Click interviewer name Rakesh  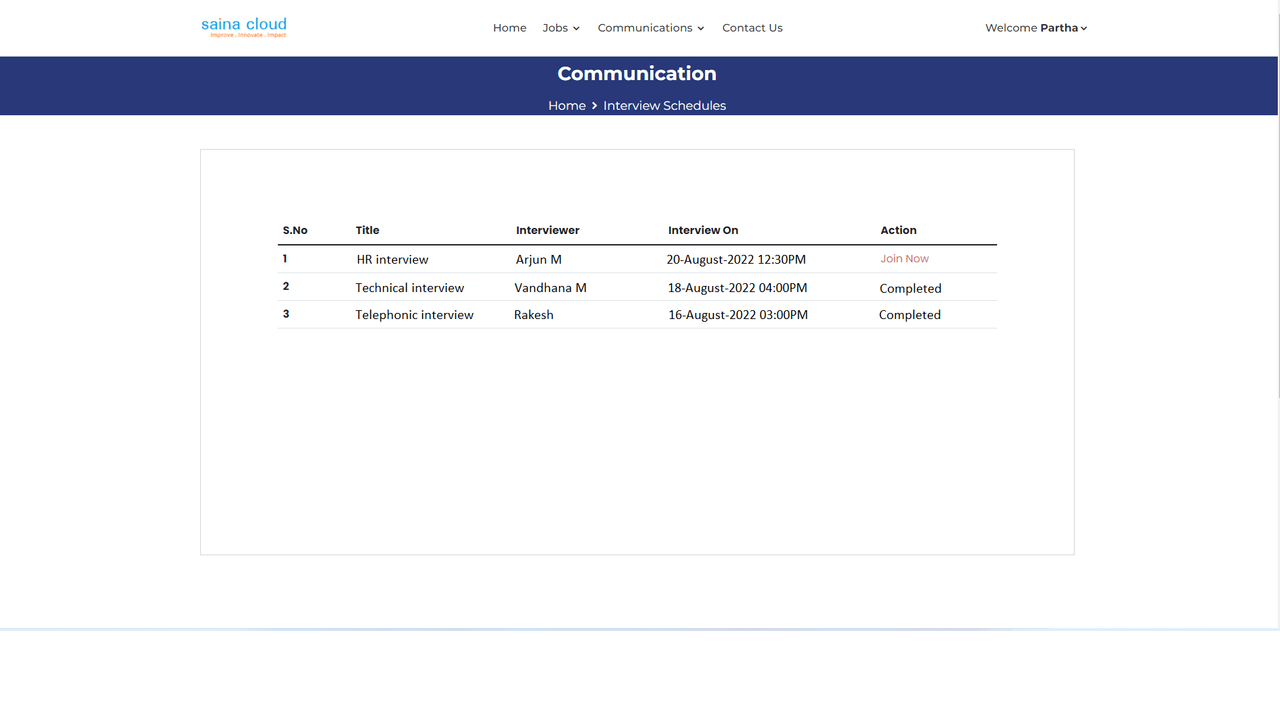pos(533,315)
